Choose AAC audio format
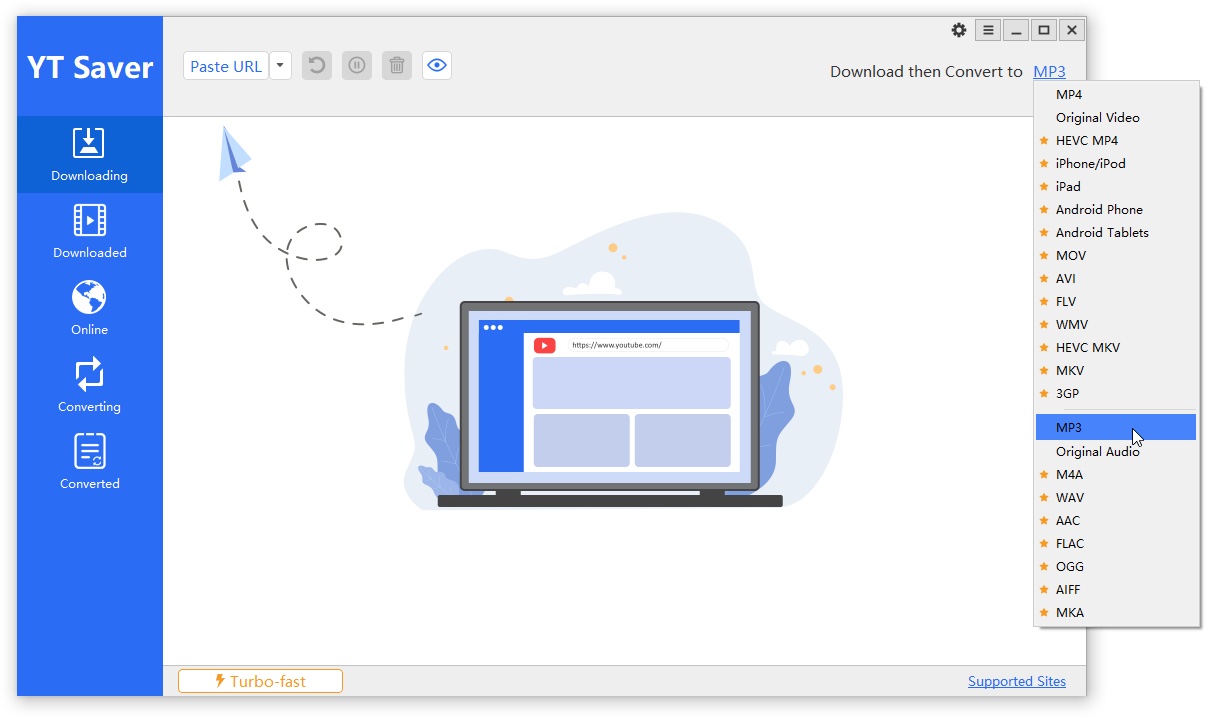 coord(1116,520)
